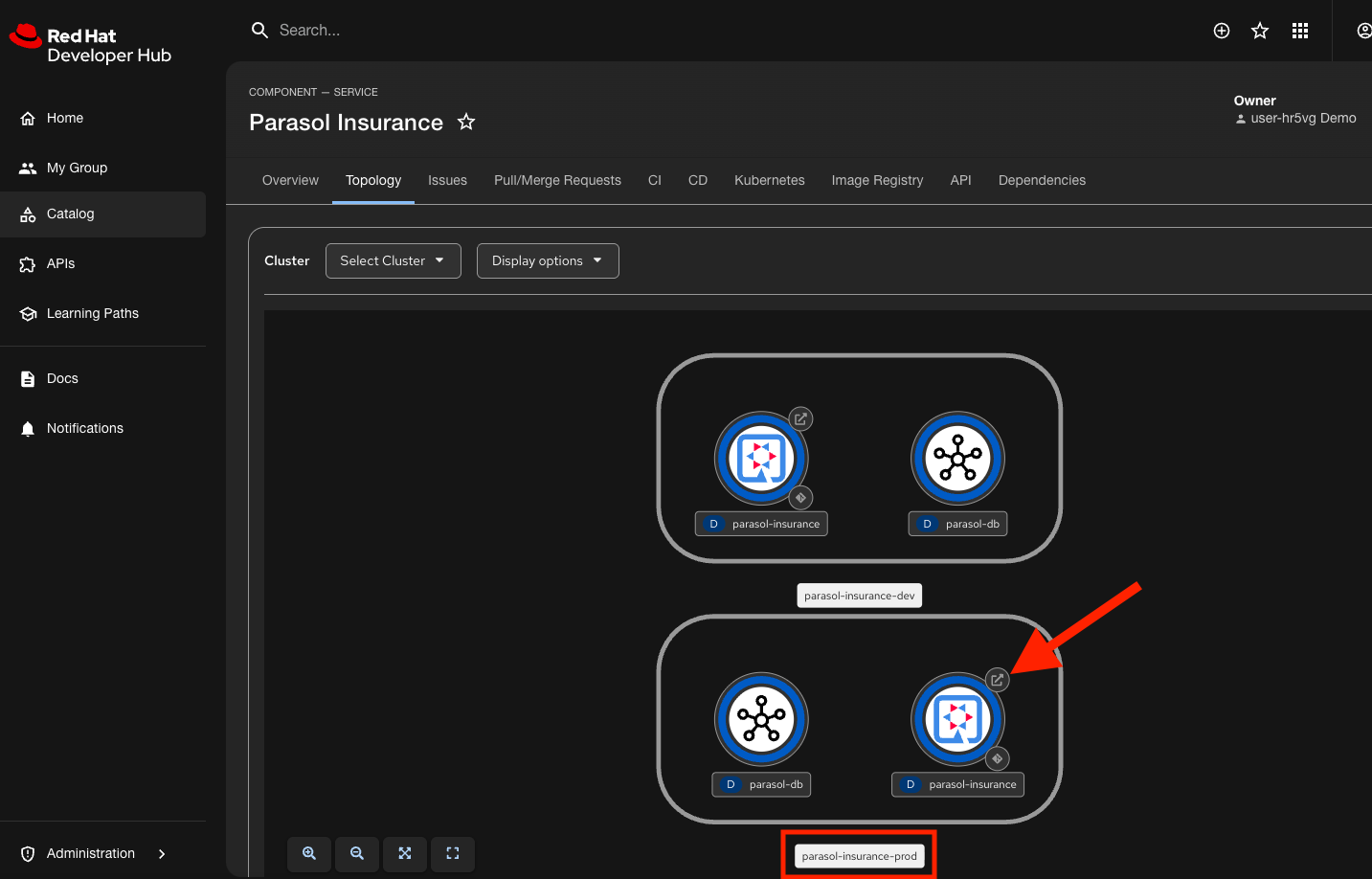This screenshot has height=879, width=1372.
Task: Open APIs in sidebar
Action: click(x=102, y=263)
